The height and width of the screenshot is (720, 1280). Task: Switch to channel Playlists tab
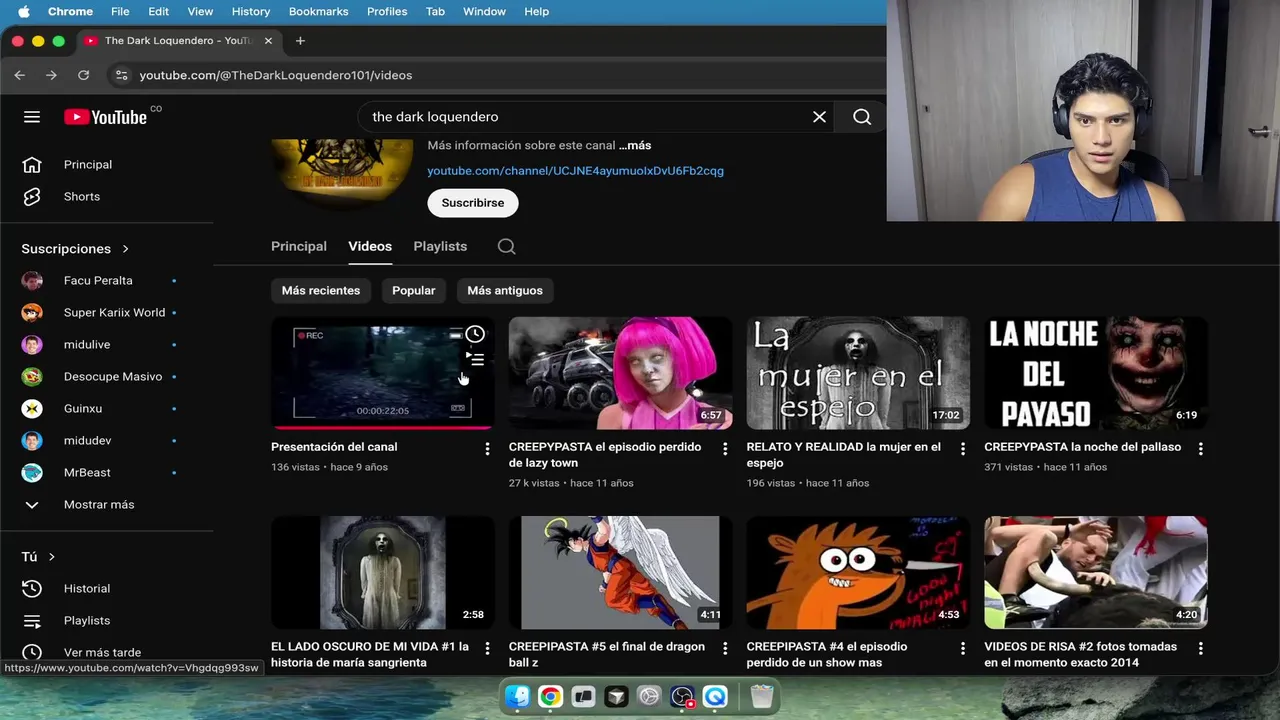click(440, 247)
